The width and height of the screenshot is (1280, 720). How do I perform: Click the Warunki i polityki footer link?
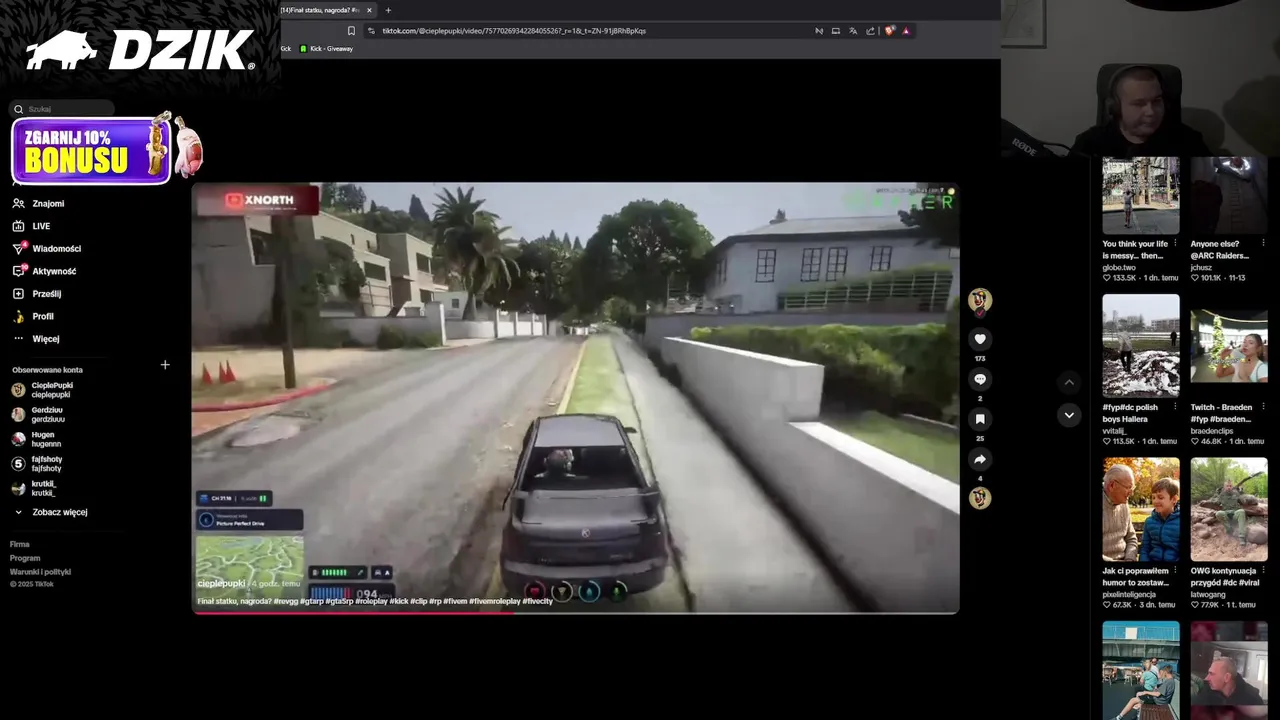pos(40,572)
